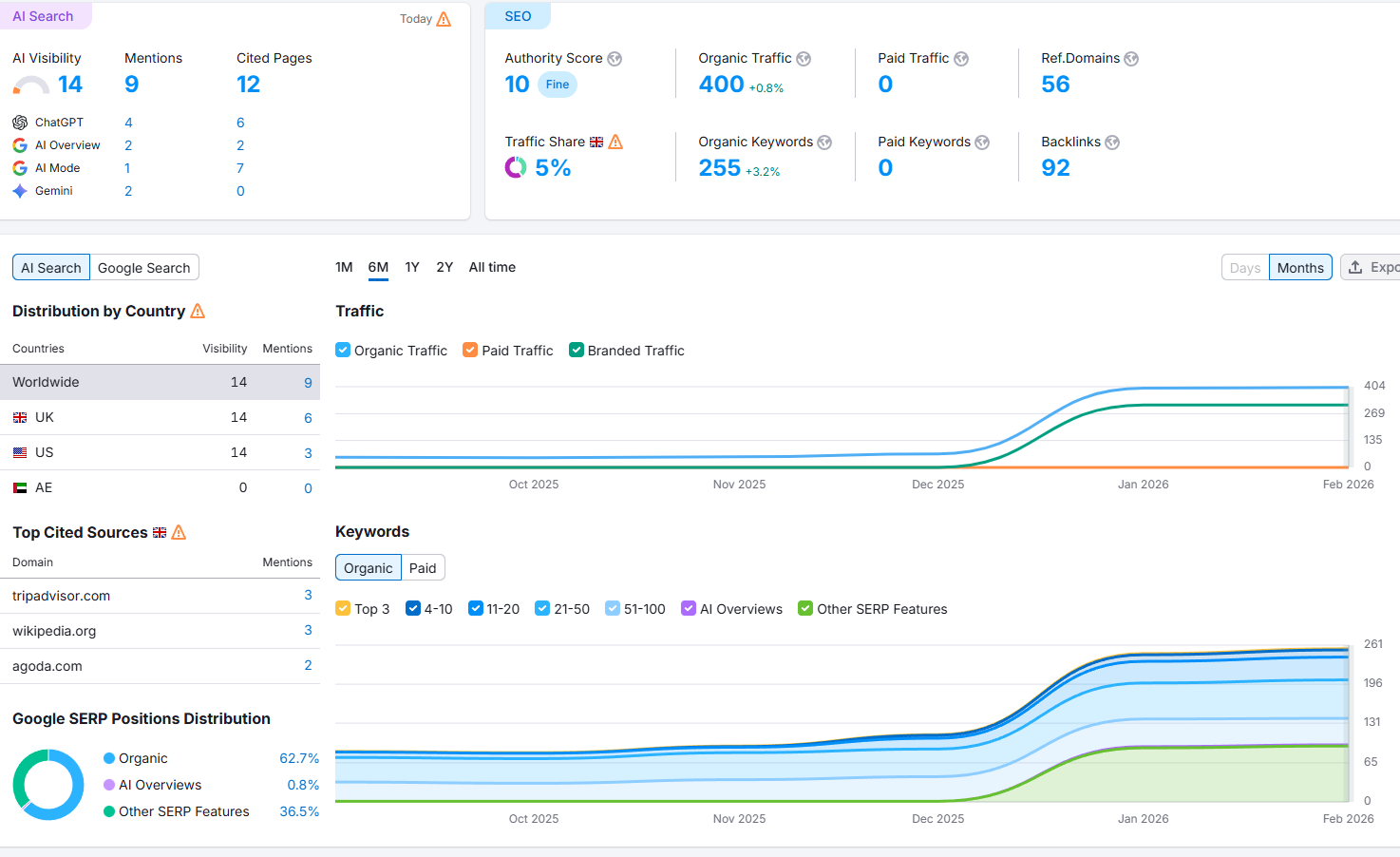Screen dimensions: 1400x857
Task: Disable the Top 3 keywords checkbox
Action: tap(342, 608)
